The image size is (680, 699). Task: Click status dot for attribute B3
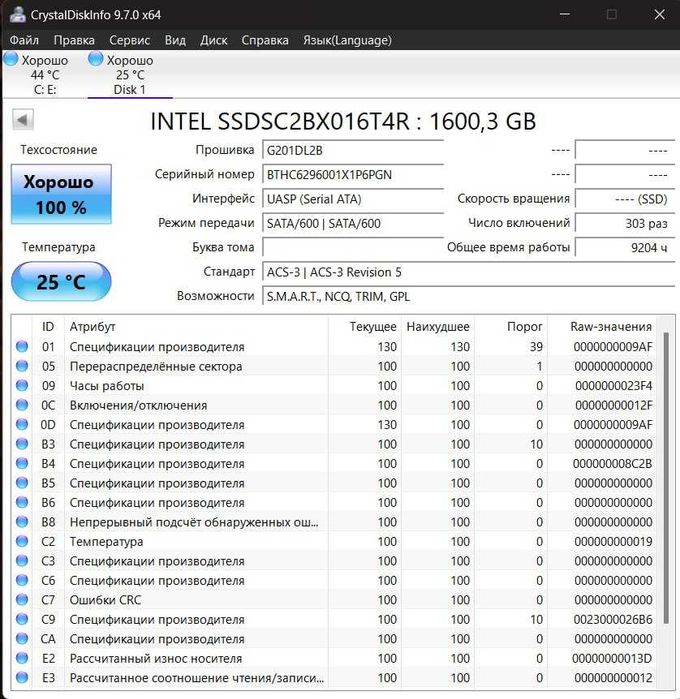(x=22, y=444)
